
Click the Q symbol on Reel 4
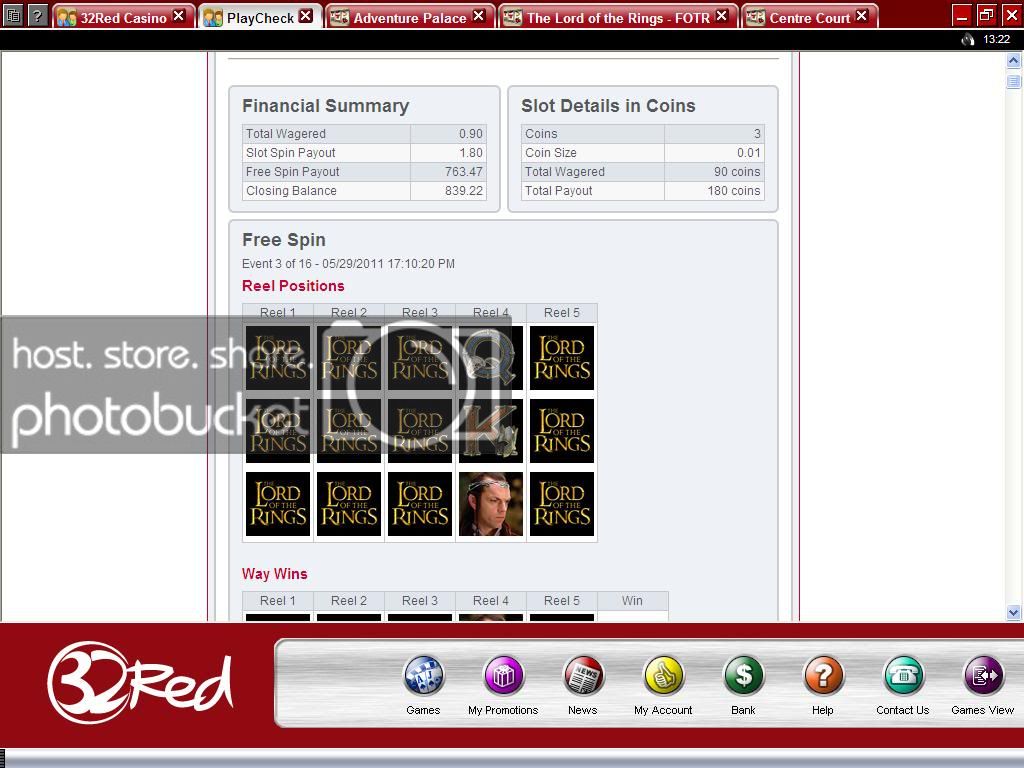[x=491, y=358]
